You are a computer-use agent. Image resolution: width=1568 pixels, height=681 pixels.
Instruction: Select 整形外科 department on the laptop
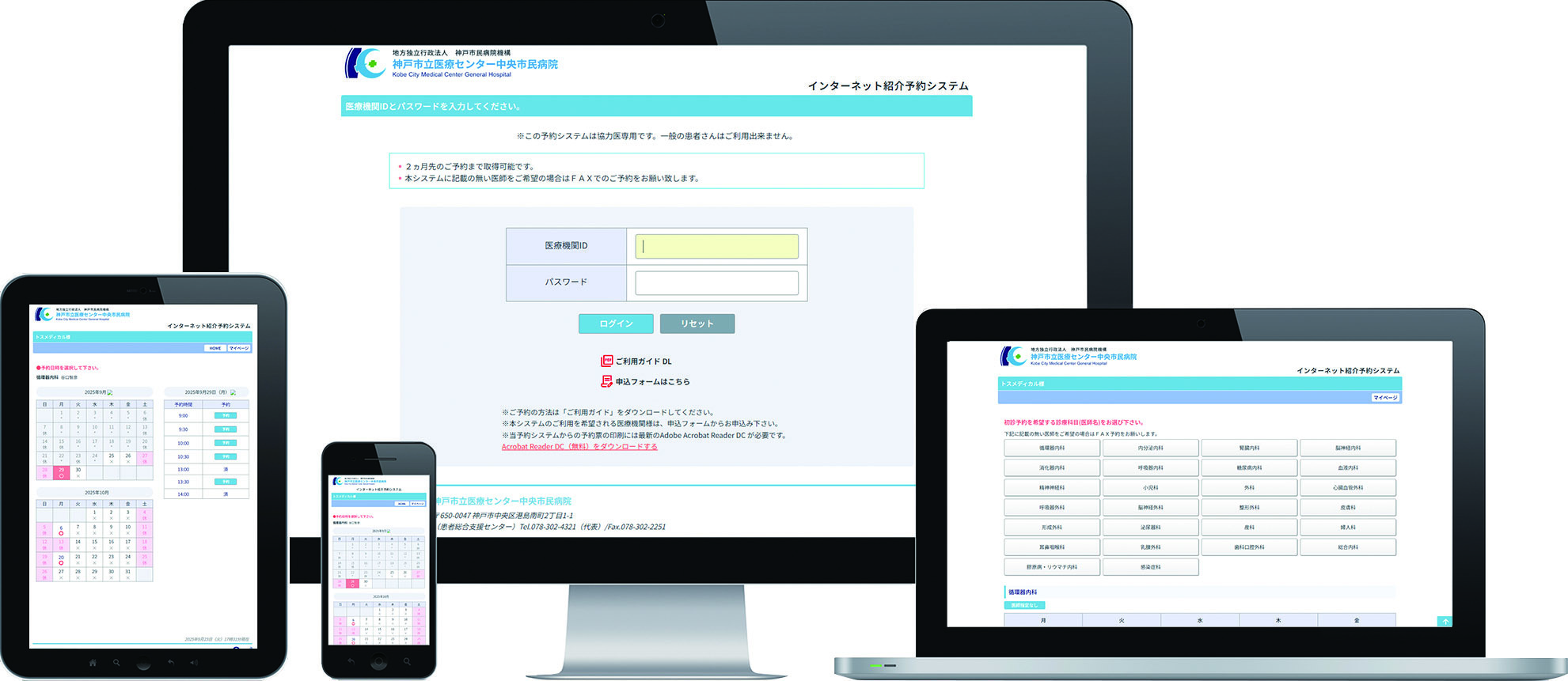point(1249,507)
